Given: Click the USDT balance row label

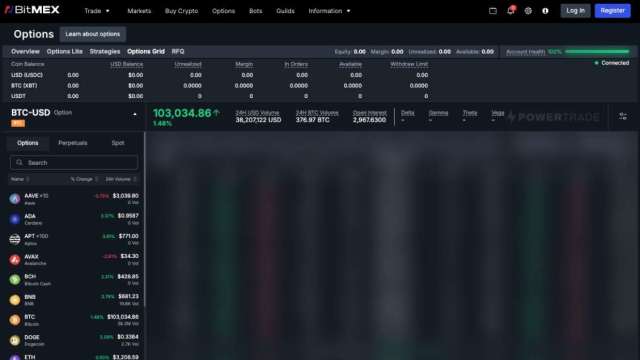Looking at the screenshot, I should coord(18,96).
